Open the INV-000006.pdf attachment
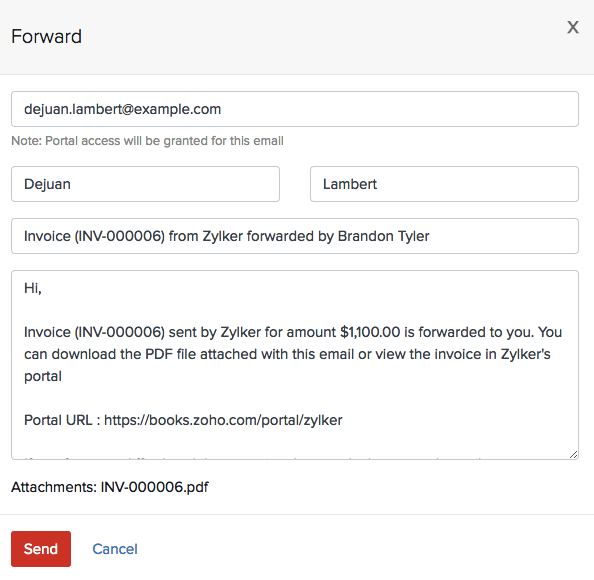Viewport: 594px width, 580px height. tap(155, 487)
